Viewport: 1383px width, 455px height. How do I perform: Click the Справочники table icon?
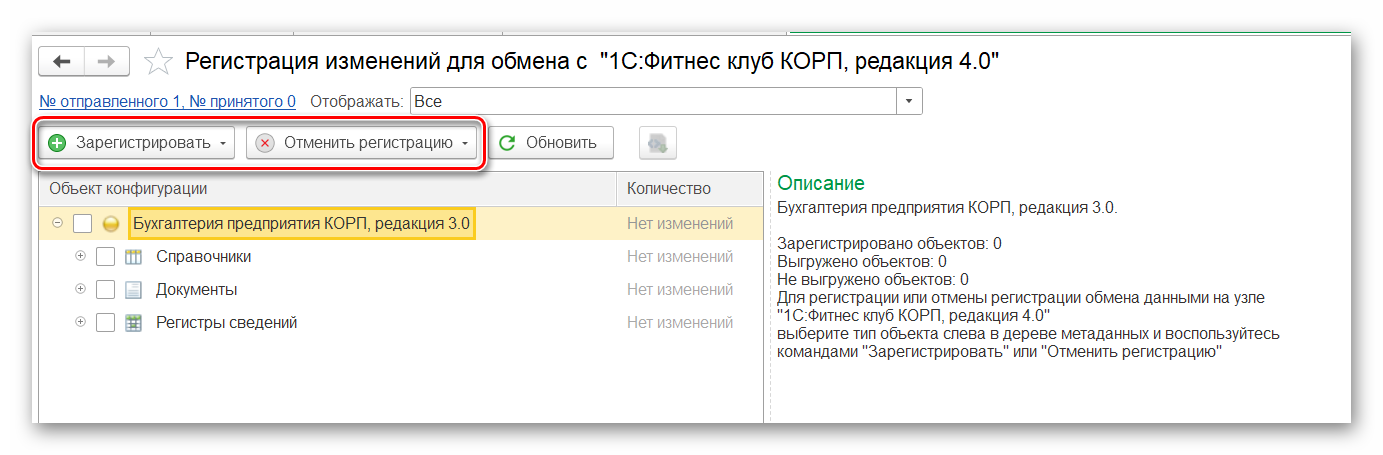point(133,257)
